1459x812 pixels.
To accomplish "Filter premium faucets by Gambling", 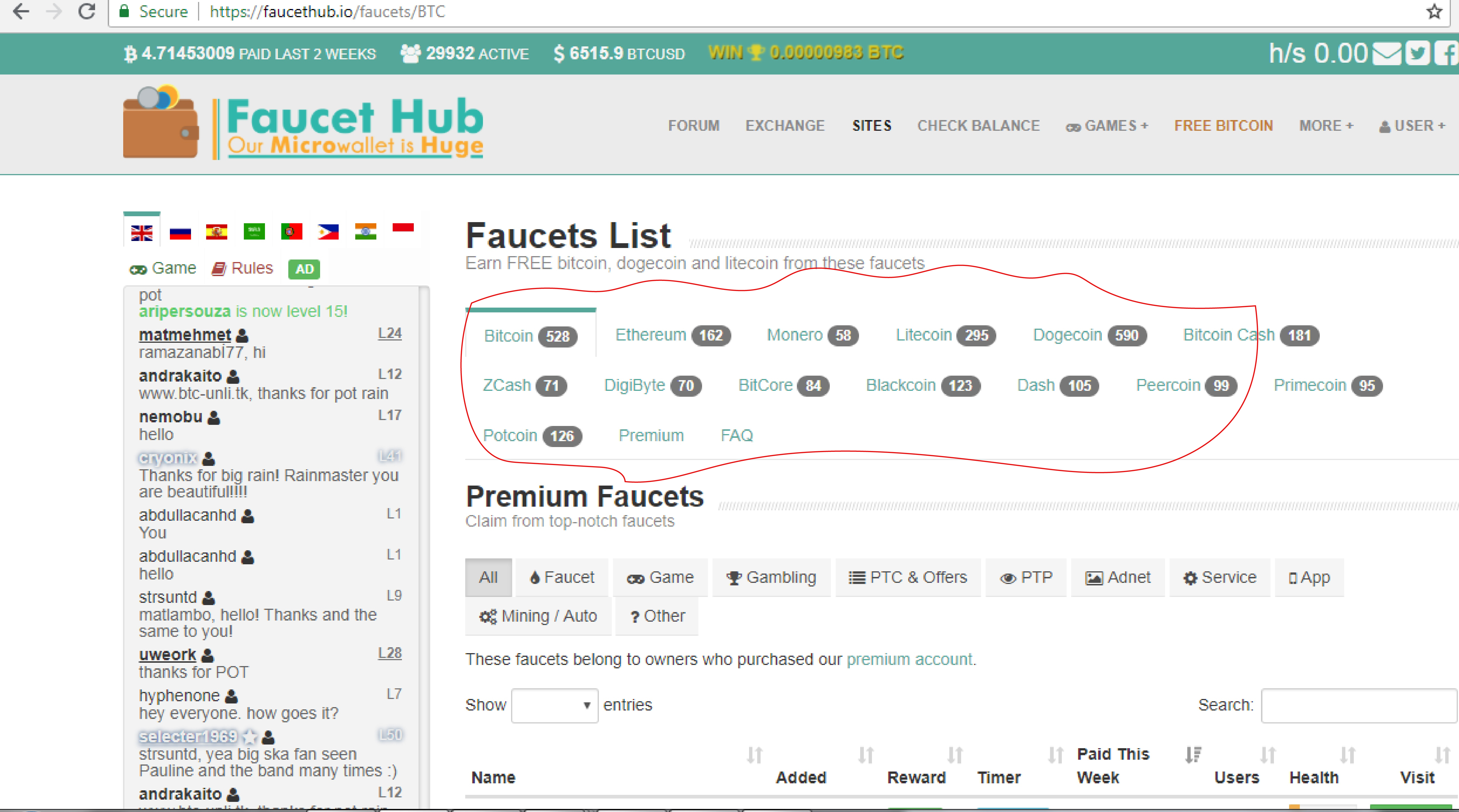I will point(772,578).
